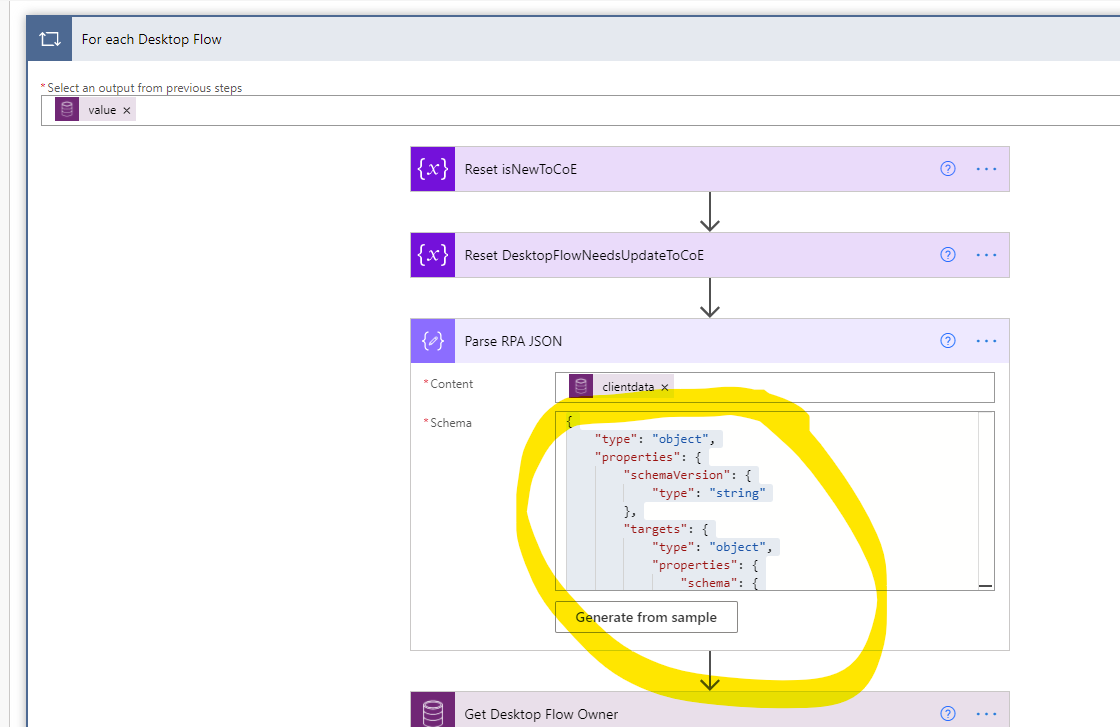
Task: Select the Apply to each loop icon
Action: point(49,38)
